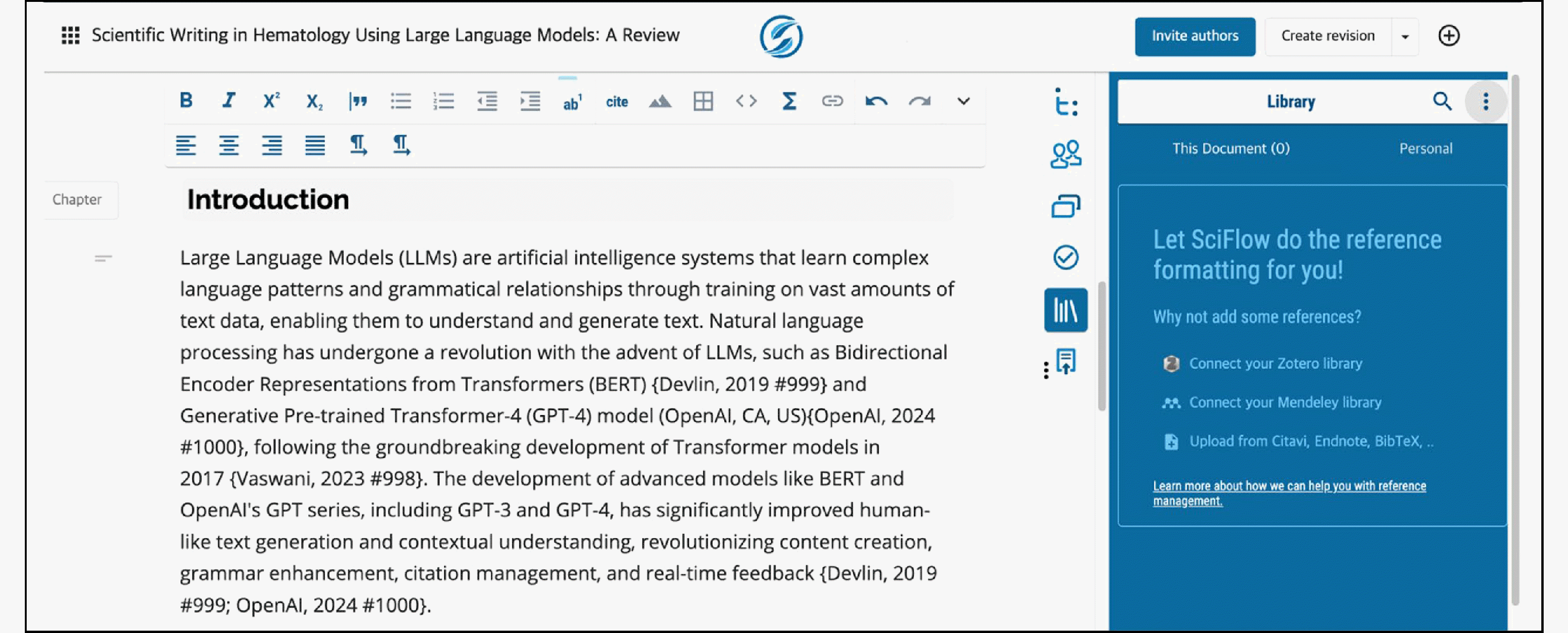Expand more toolbar options chevron
Viewport: 1568px width, 633px height.
point(963,101)
